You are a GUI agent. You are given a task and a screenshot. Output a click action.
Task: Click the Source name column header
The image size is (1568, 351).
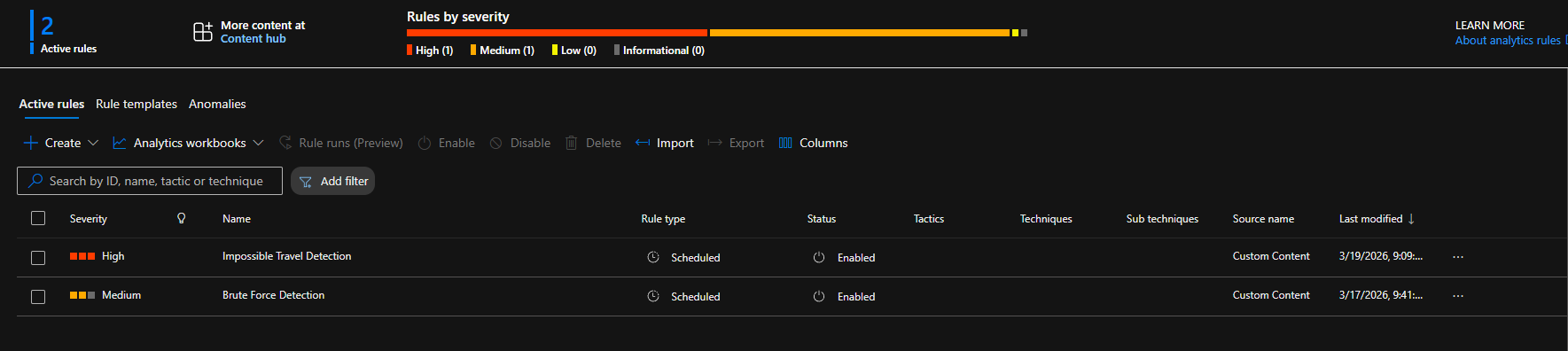pyautogui.click(x=1263, y=218)
